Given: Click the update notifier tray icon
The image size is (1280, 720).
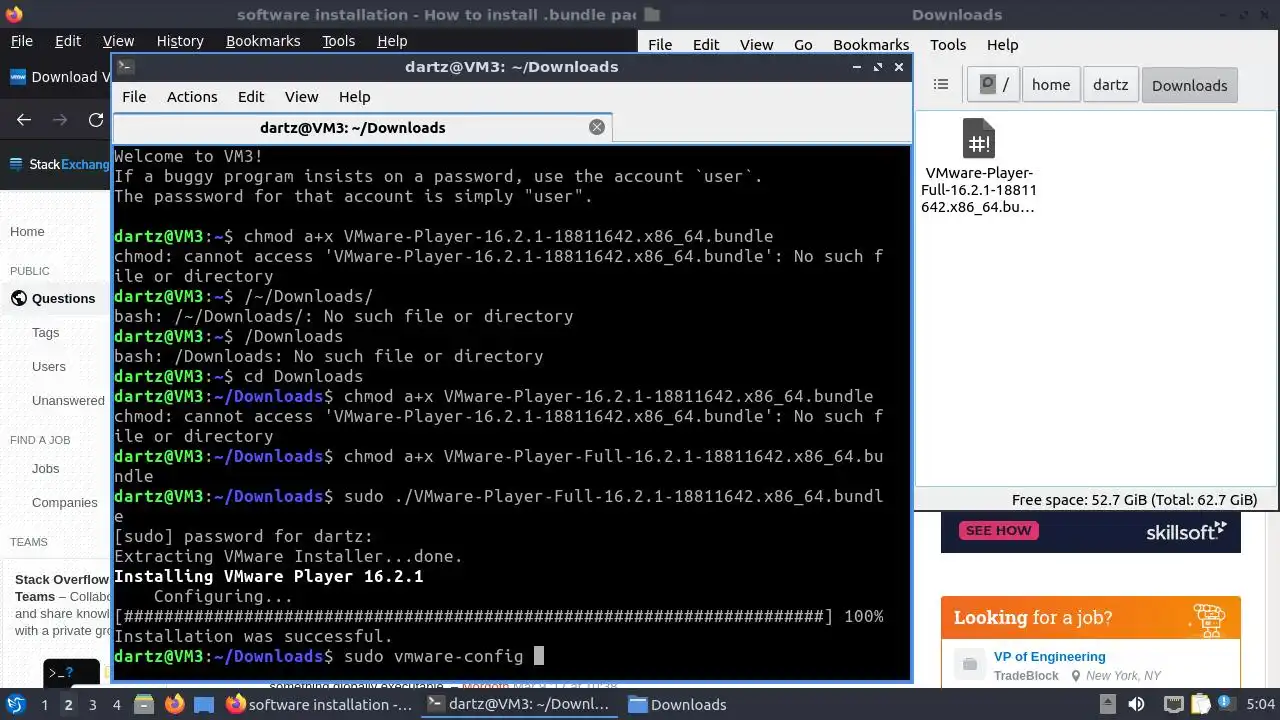Looking at the screenshot, I should (x=1228, y=704).
